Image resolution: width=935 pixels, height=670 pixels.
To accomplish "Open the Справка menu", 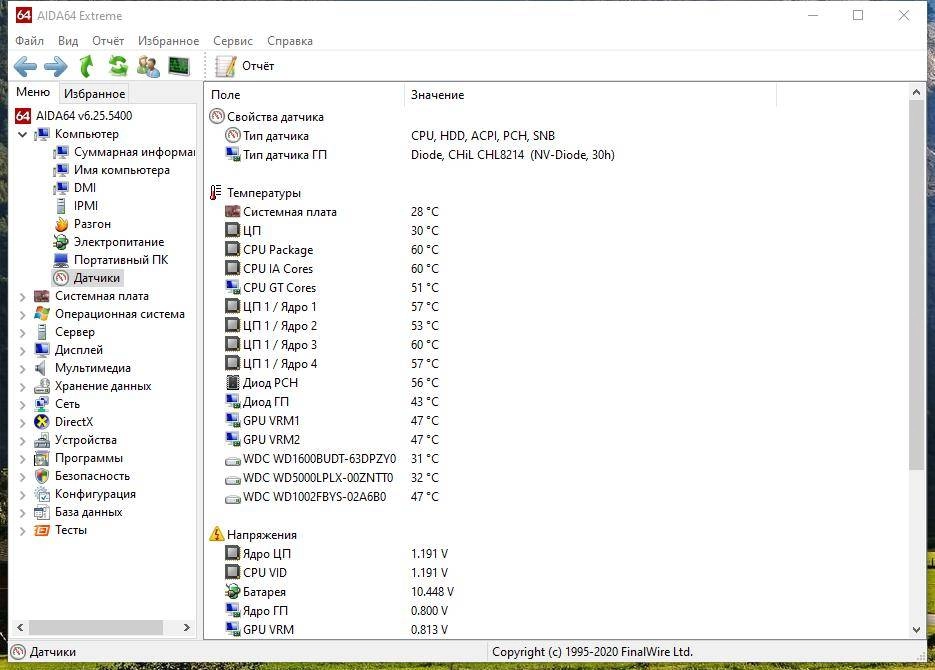I will tap(290, 41).
